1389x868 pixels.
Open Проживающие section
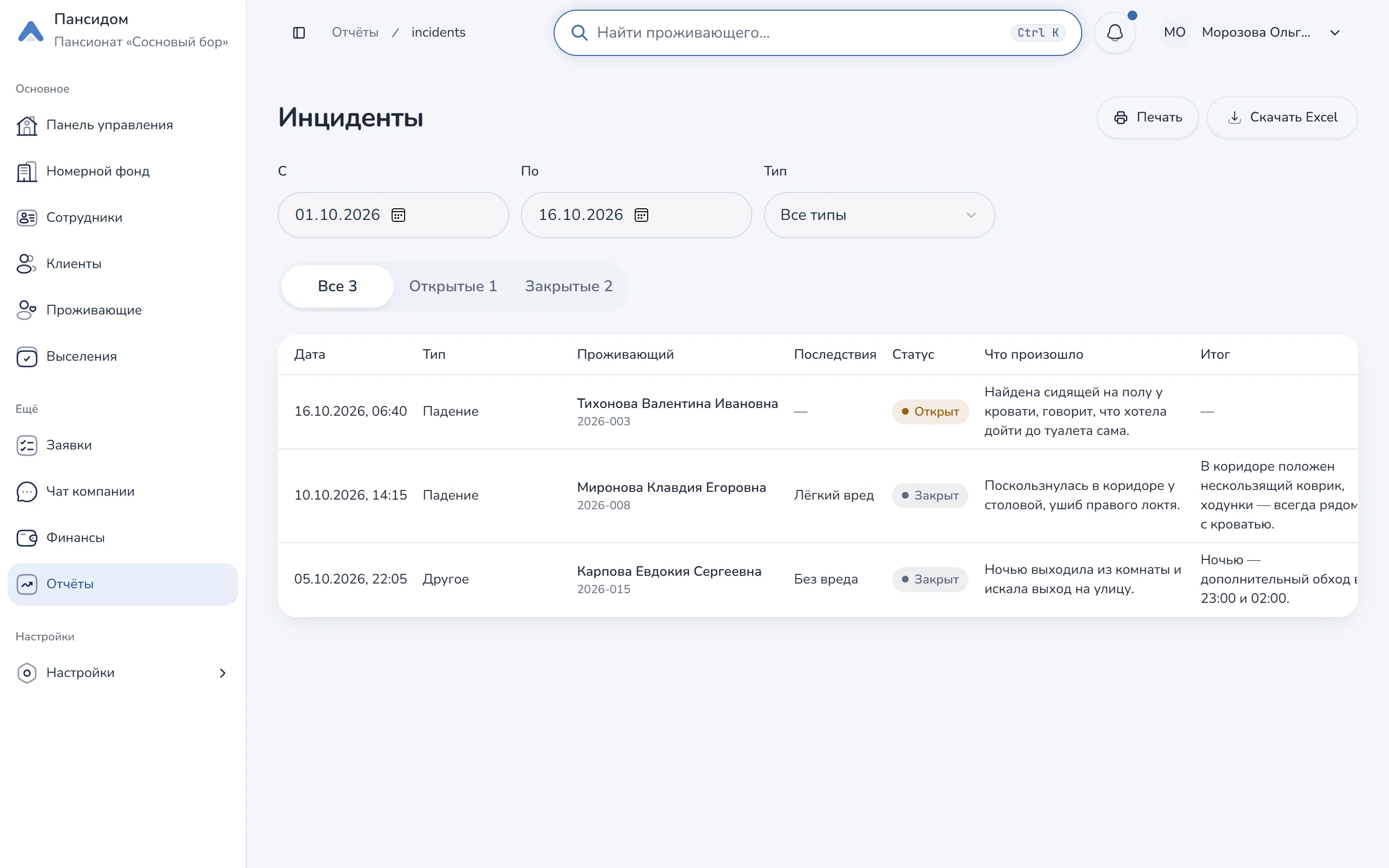coord(123,310)
